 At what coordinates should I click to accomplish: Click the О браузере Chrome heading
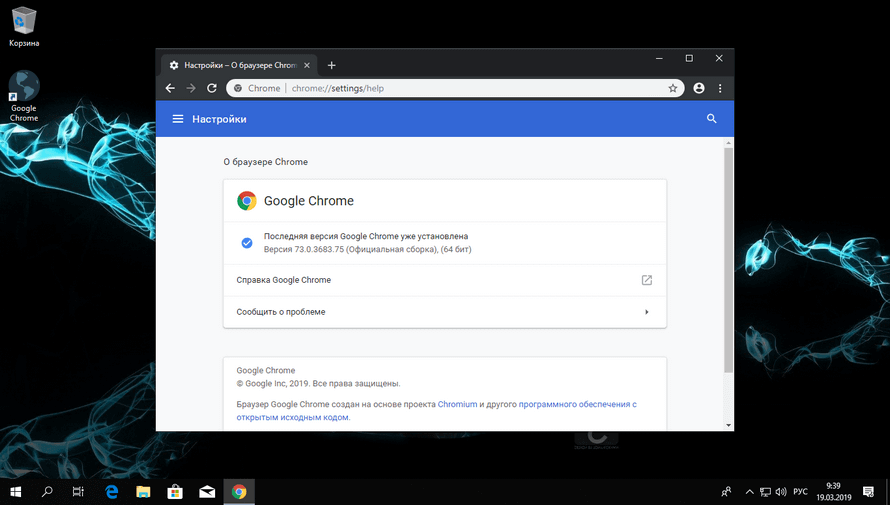pos(266,162)
